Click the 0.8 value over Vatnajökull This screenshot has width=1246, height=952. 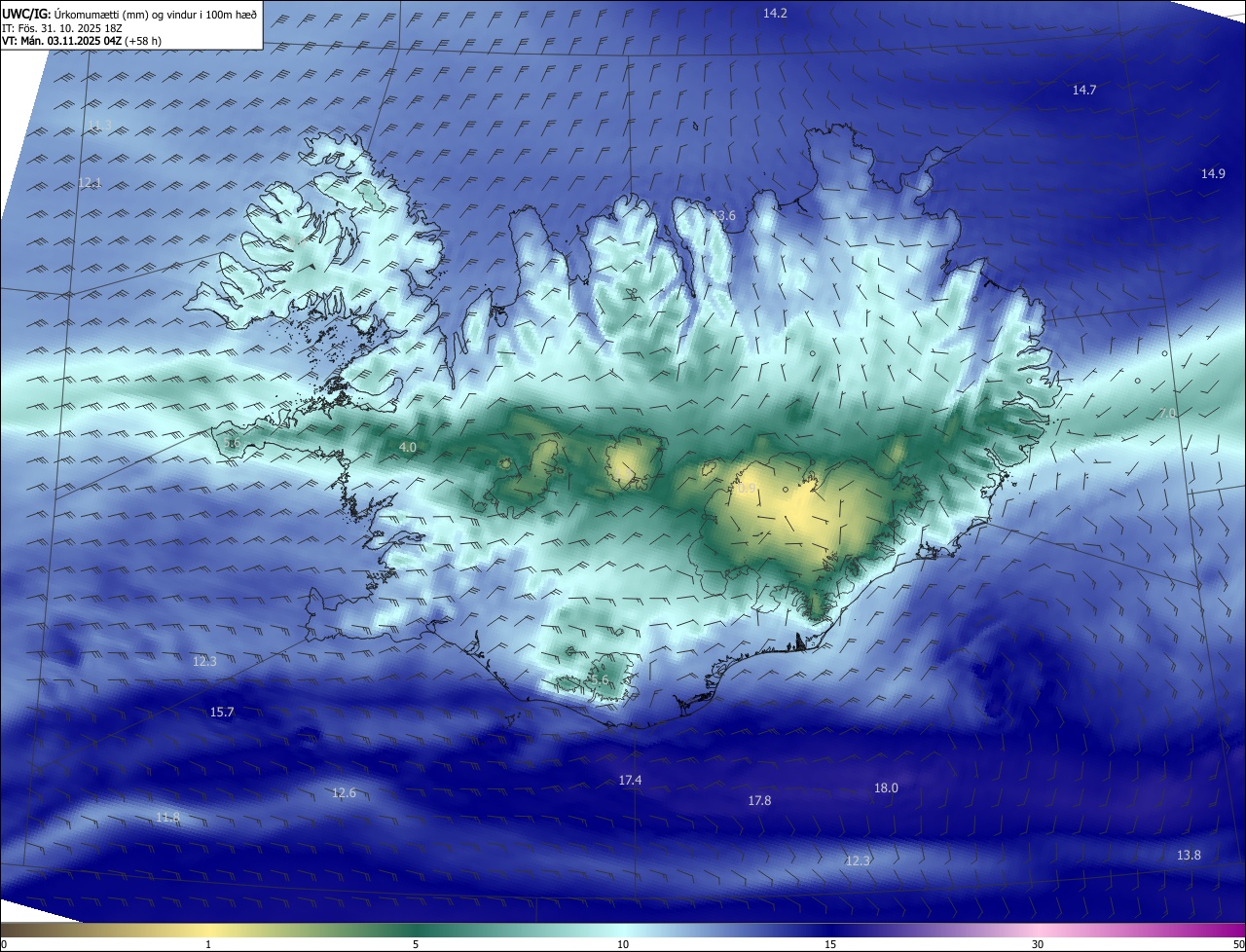tap(748, 488)
